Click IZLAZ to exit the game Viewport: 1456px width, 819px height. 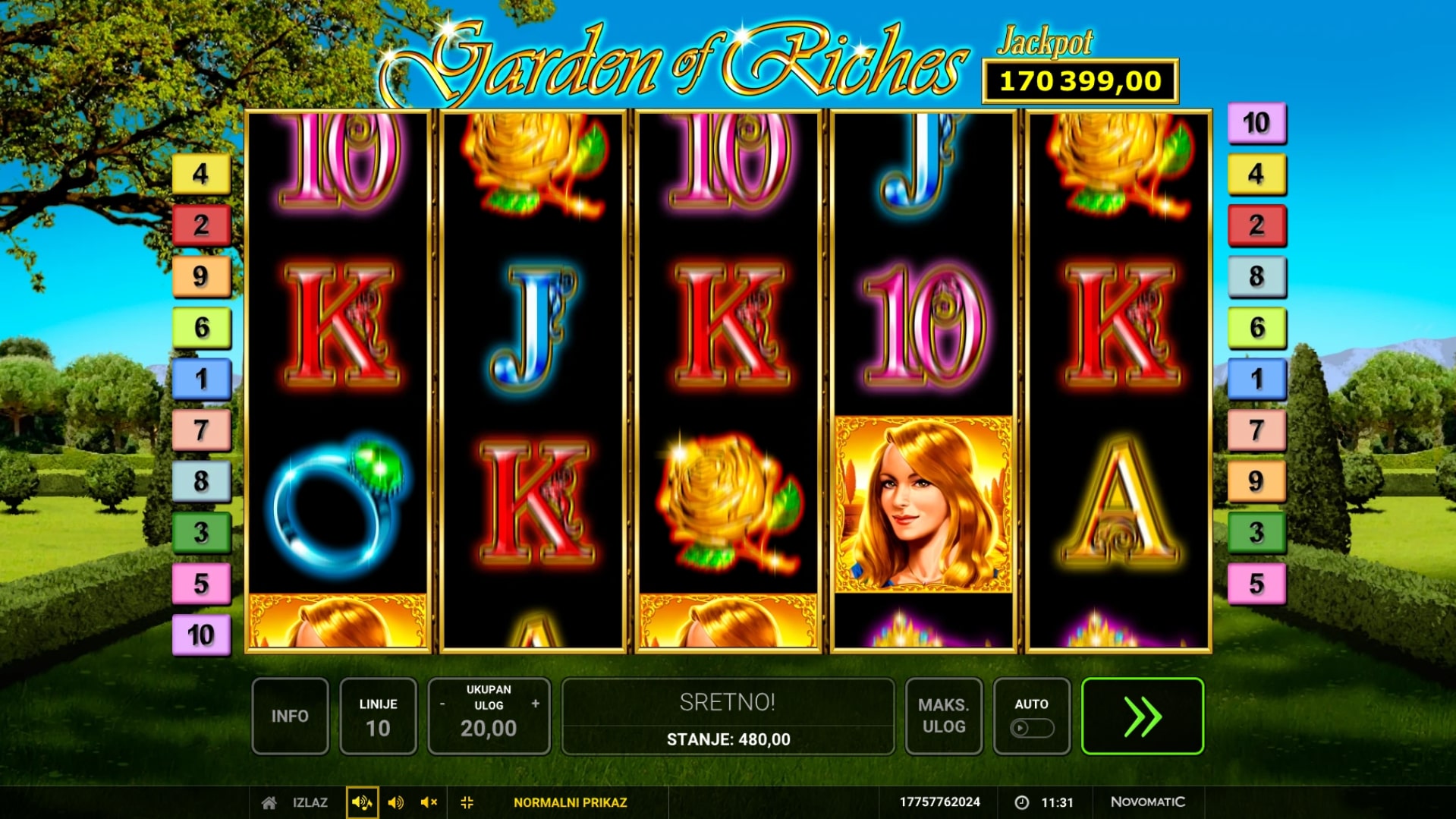pos(310,802)
